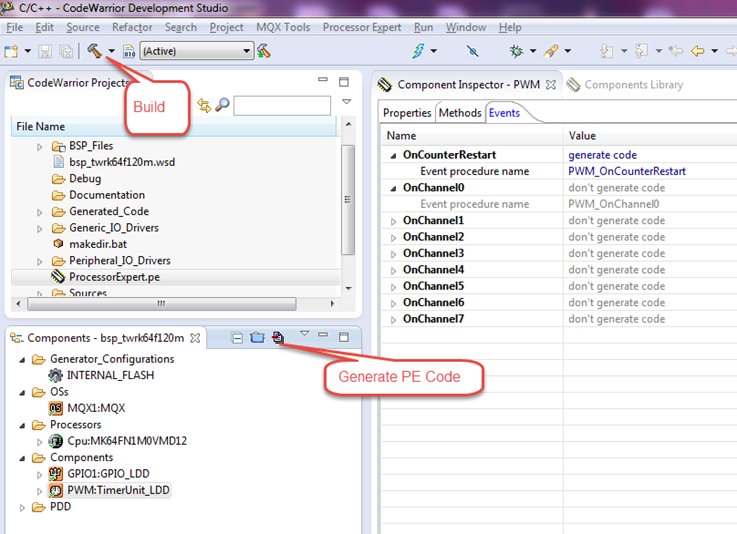Expand the Generated_Code folder

(x=40, y=212)
